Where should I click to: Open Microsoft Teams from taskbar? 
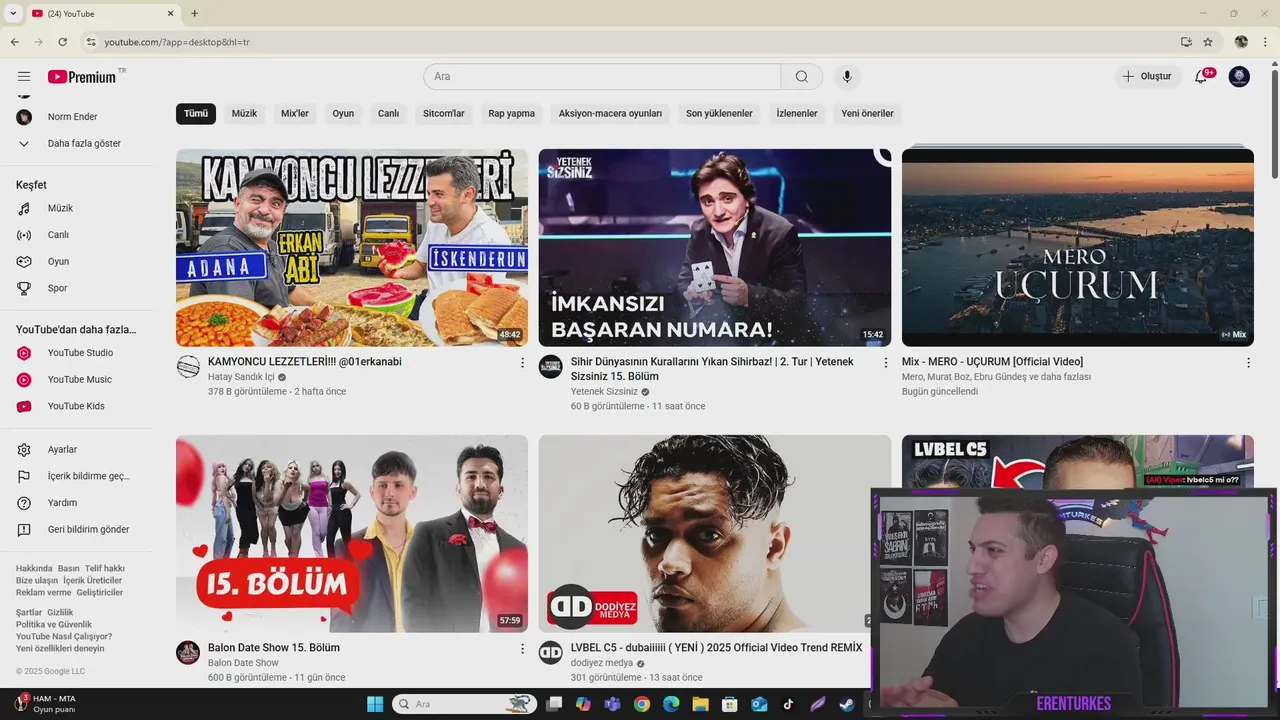click(612, 704)
